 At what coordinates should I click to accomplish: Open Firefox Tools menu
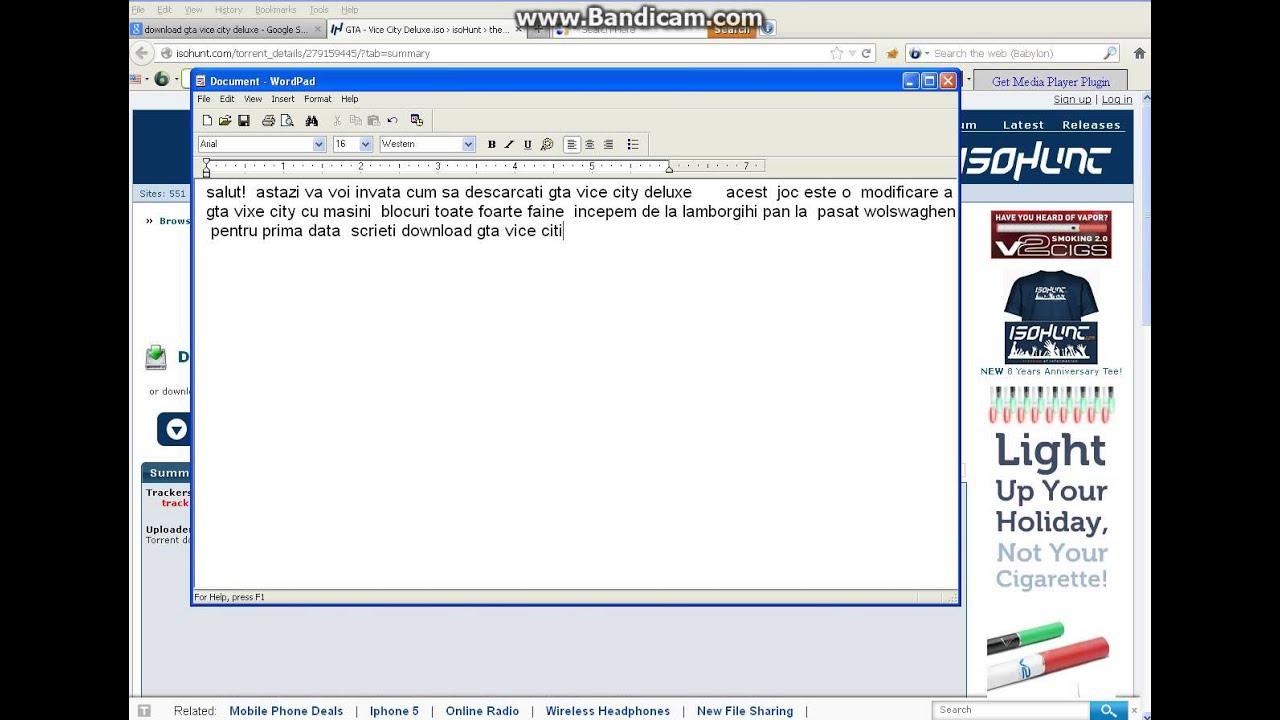point(319,10)
